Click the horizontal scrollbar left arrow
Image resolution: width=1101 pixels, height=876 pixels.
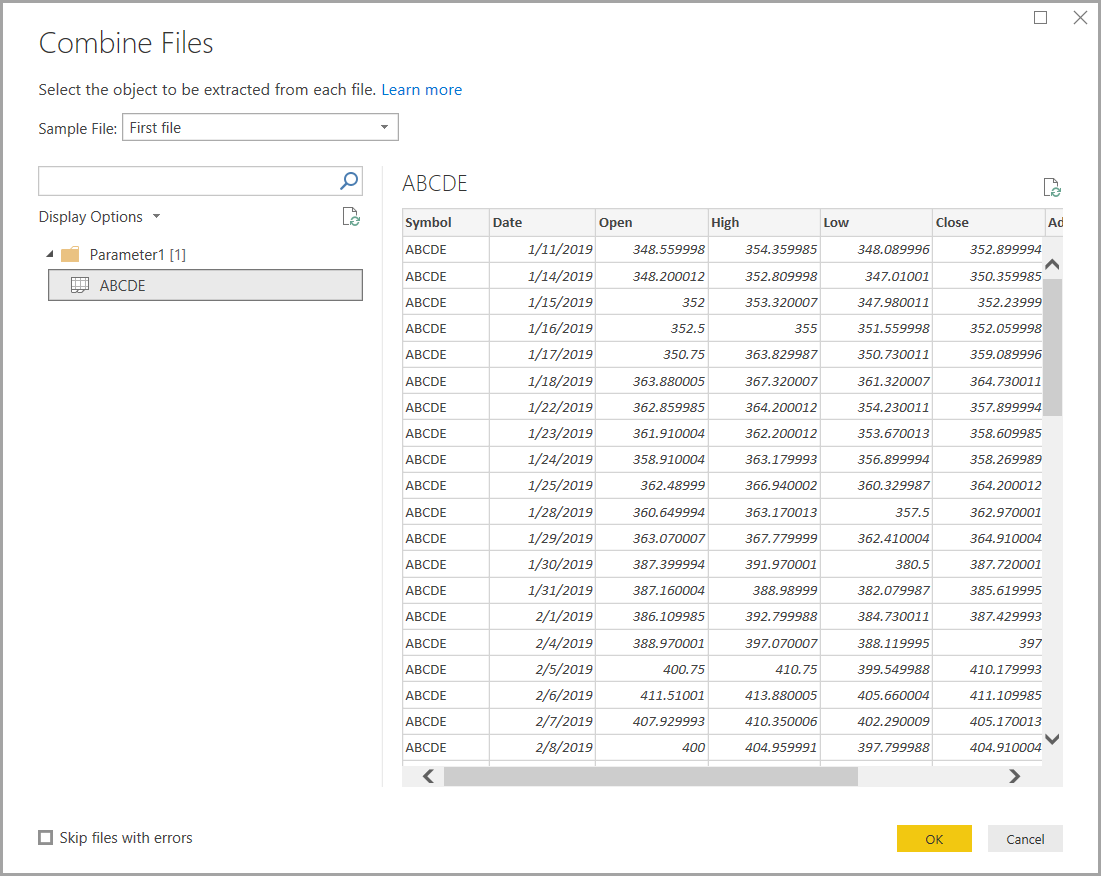point(428,776)
